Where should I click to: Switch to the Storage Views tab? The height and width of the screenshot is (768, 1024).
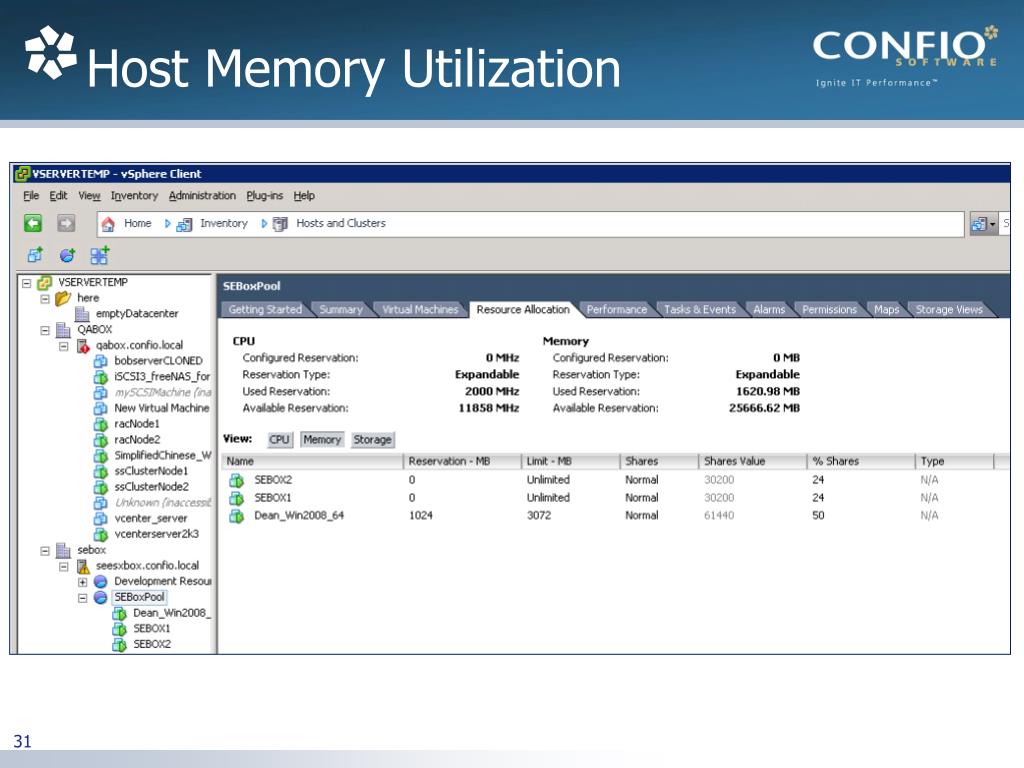click(x=949, y=310)
